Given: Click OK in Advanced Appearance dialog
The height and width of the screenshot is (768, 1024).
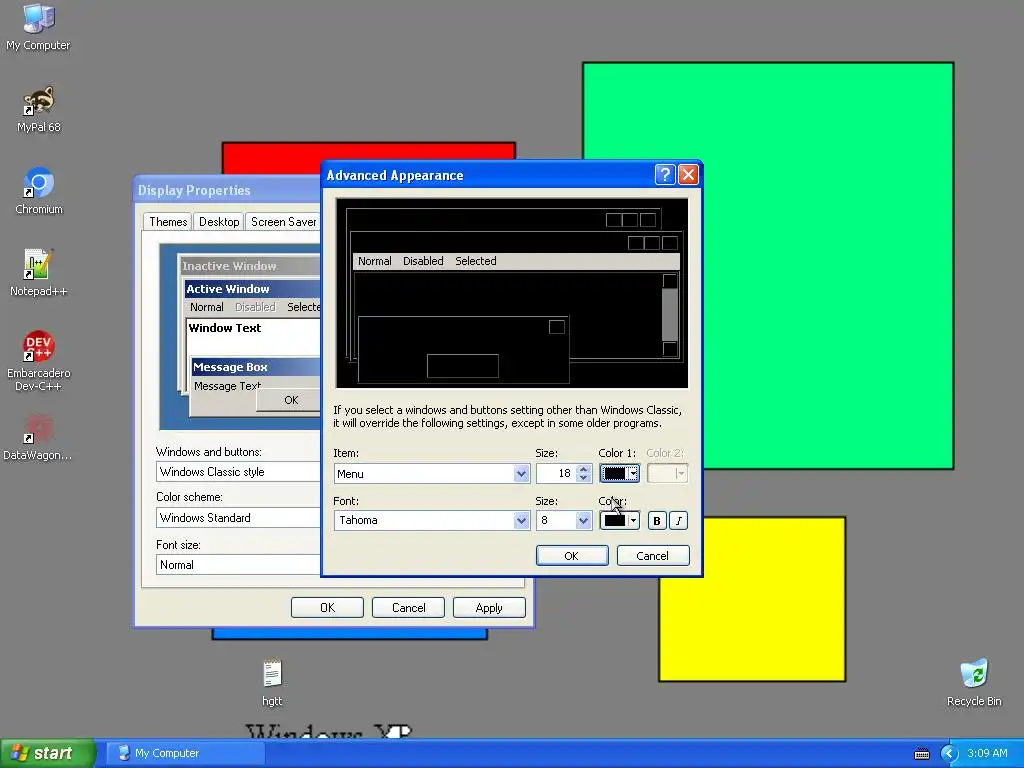Looking at the screenshot, I should pos(571,556).
